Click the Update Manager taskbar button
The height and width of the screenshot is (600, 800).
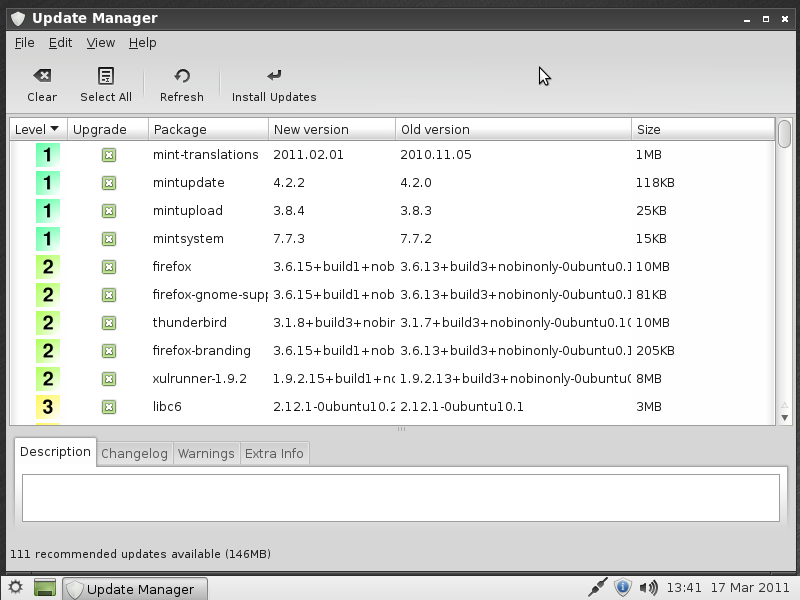135,588
